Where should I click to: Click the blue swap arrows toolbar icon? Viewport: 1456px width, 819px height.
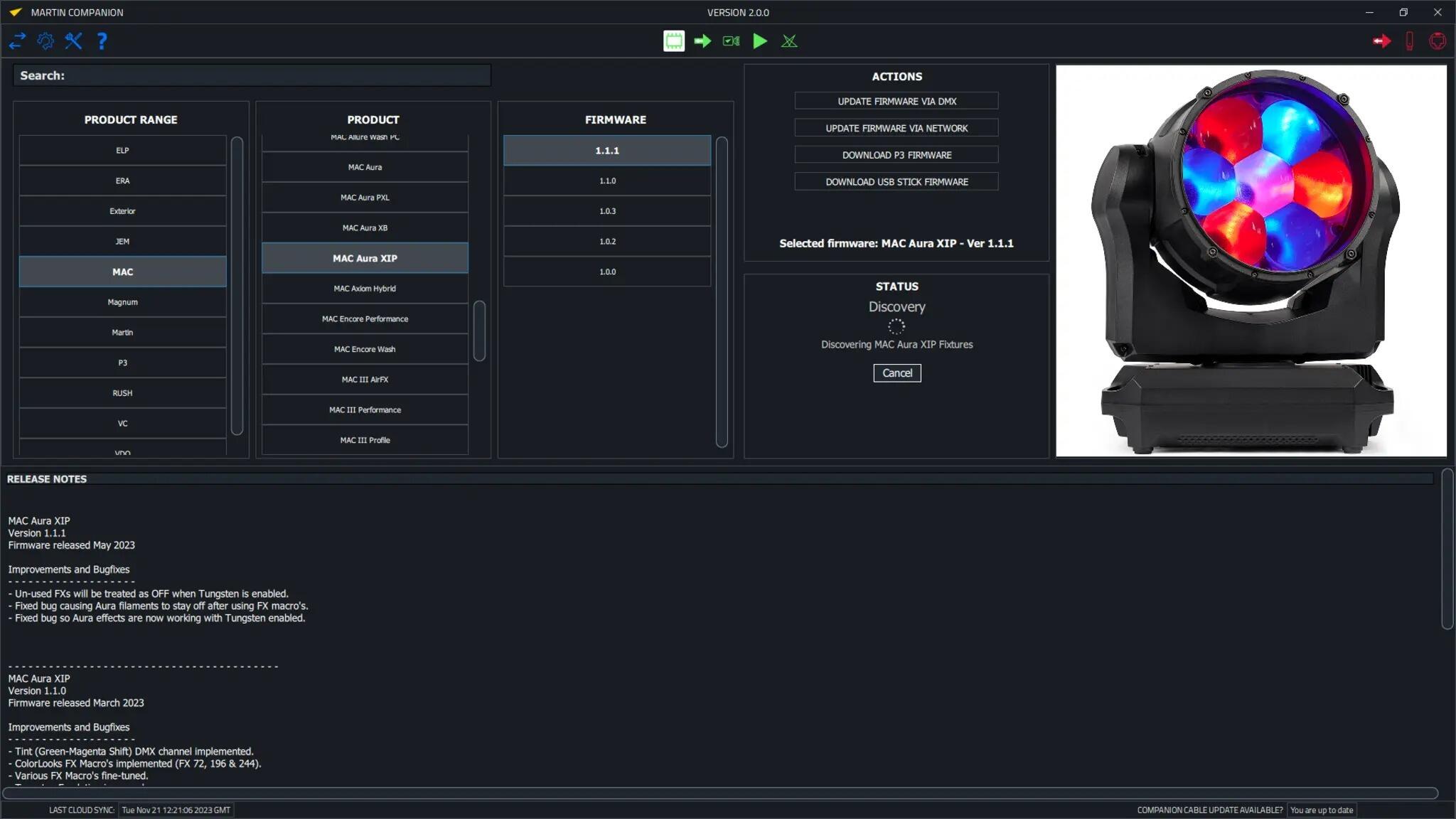[x=18, y=41]
